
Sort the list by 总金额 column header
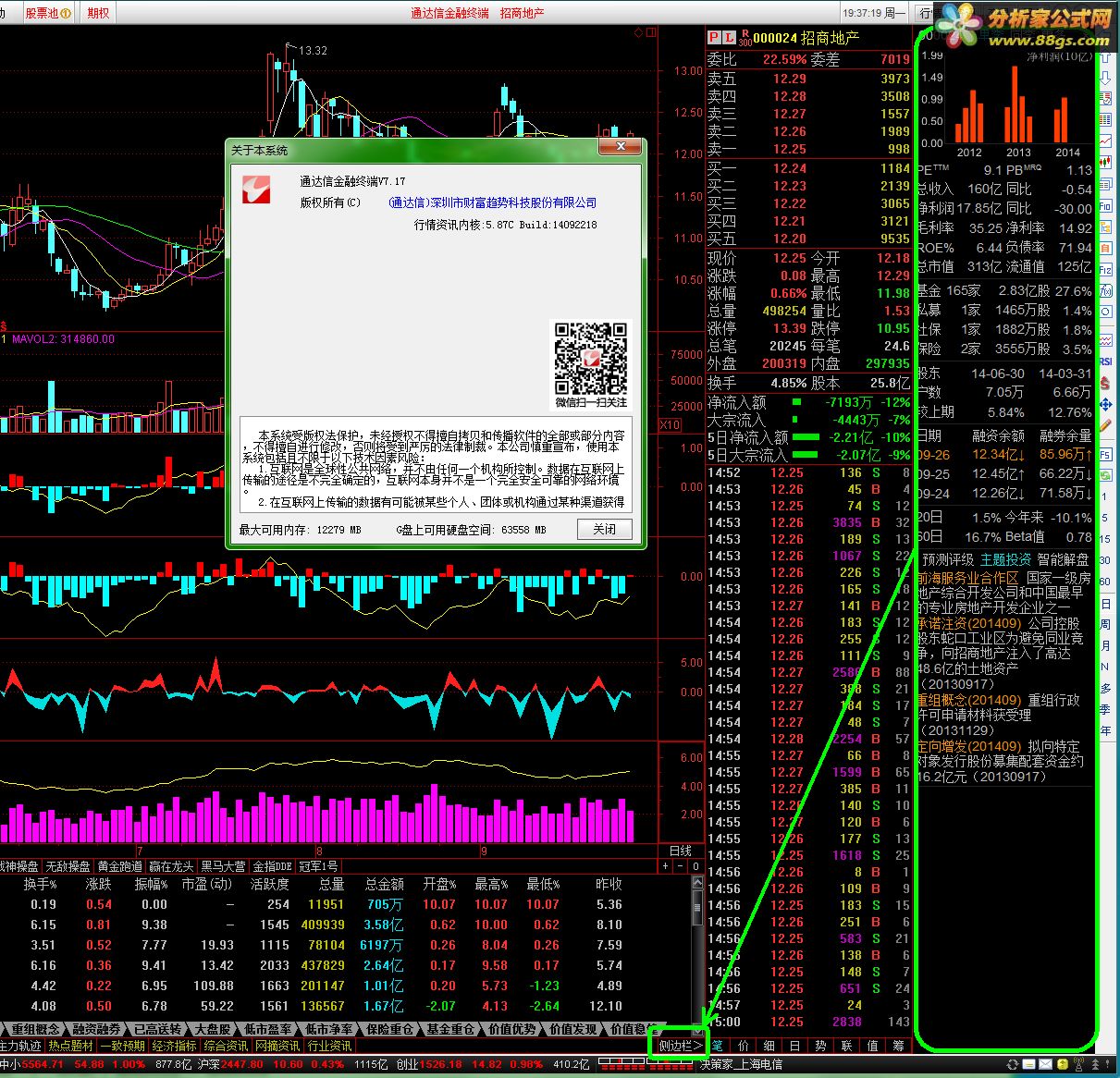pos(384,884)
